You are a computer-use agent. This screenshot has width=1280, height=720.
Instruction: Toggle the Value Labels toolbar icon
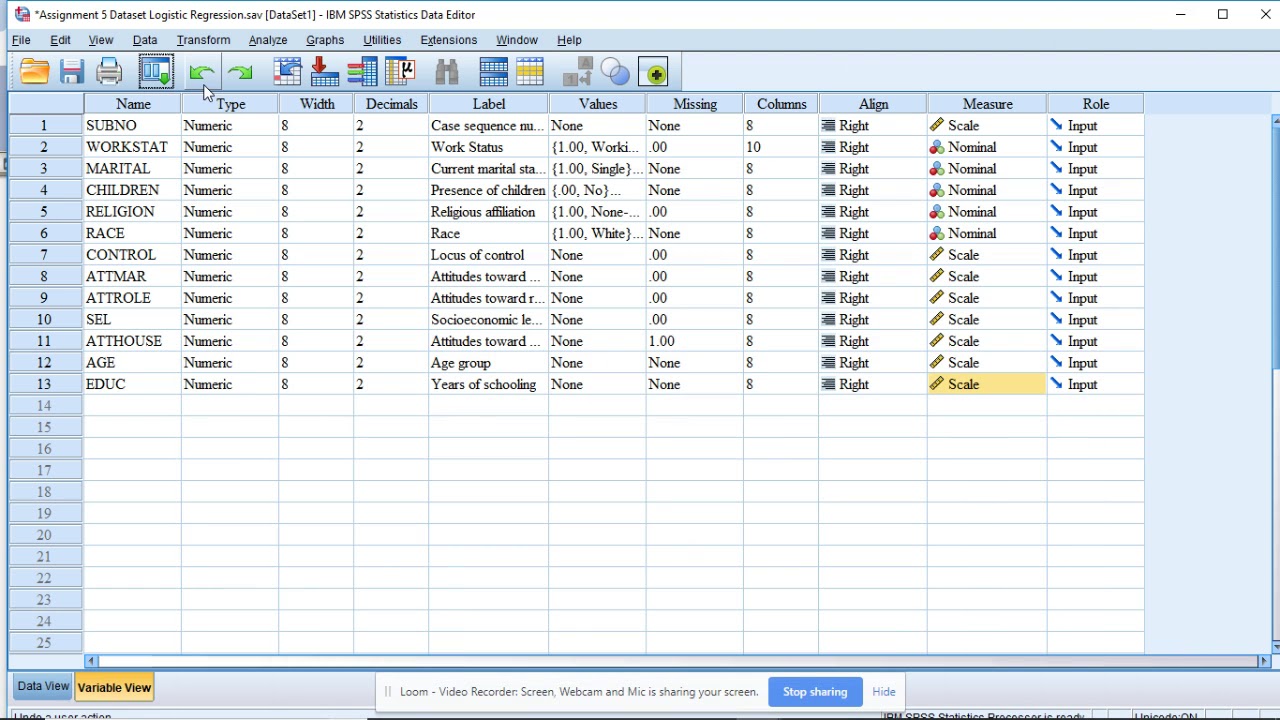(578, 72)
